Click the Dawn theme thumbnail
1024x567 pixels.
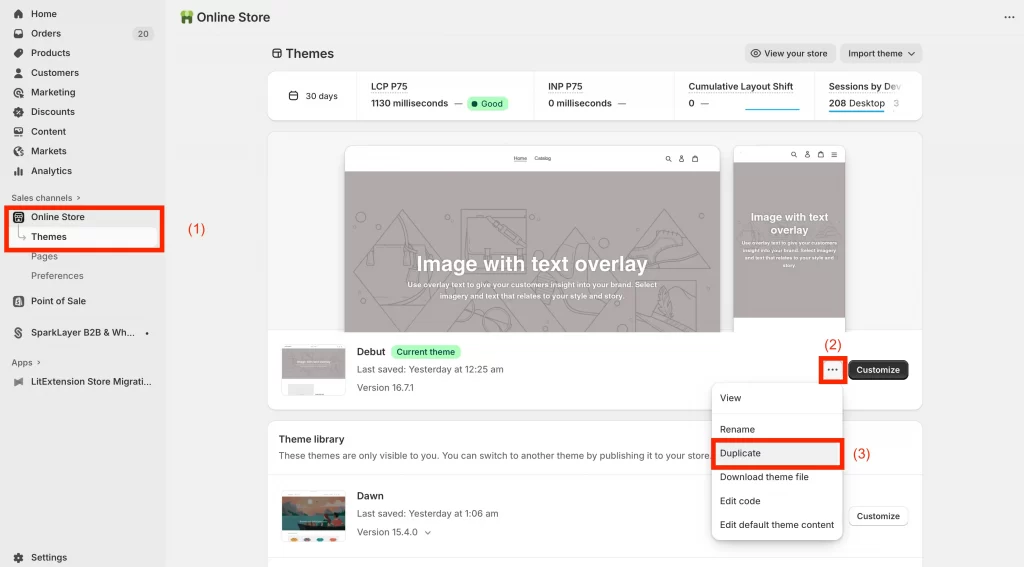pos(313,516)
